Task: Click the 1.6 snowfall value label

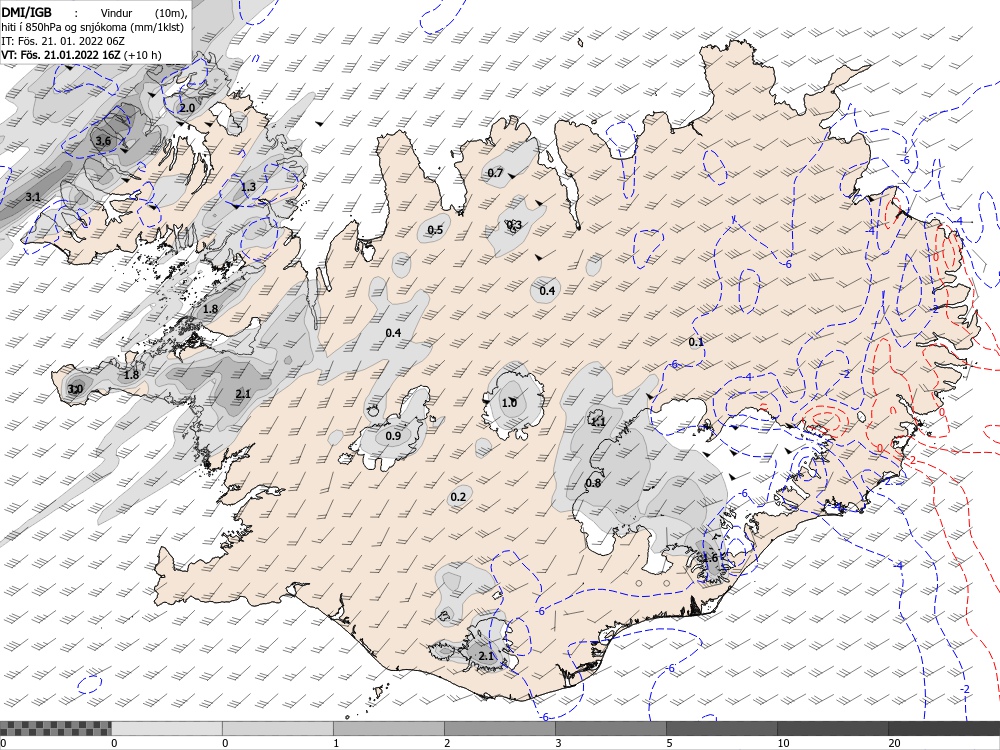Action: tap(710, 558)
